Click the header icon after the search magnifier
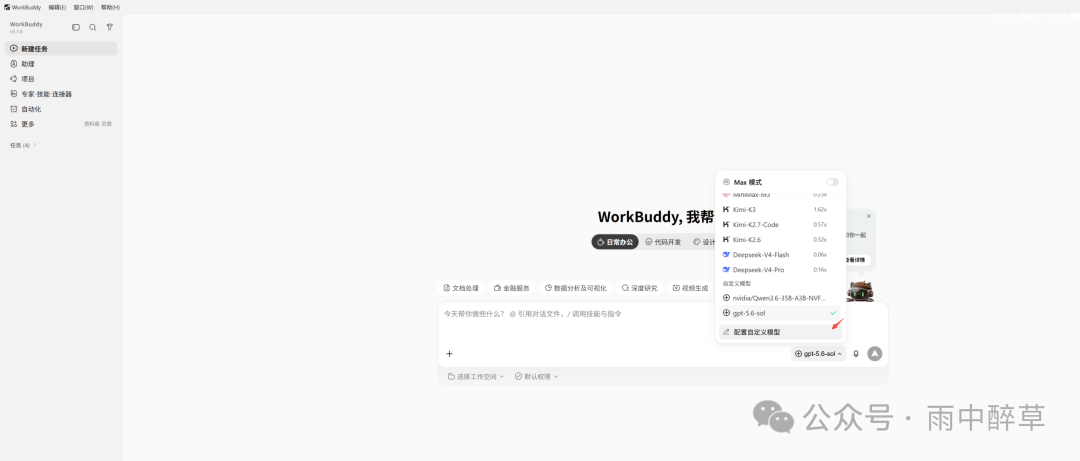 (x=110, y=28)
